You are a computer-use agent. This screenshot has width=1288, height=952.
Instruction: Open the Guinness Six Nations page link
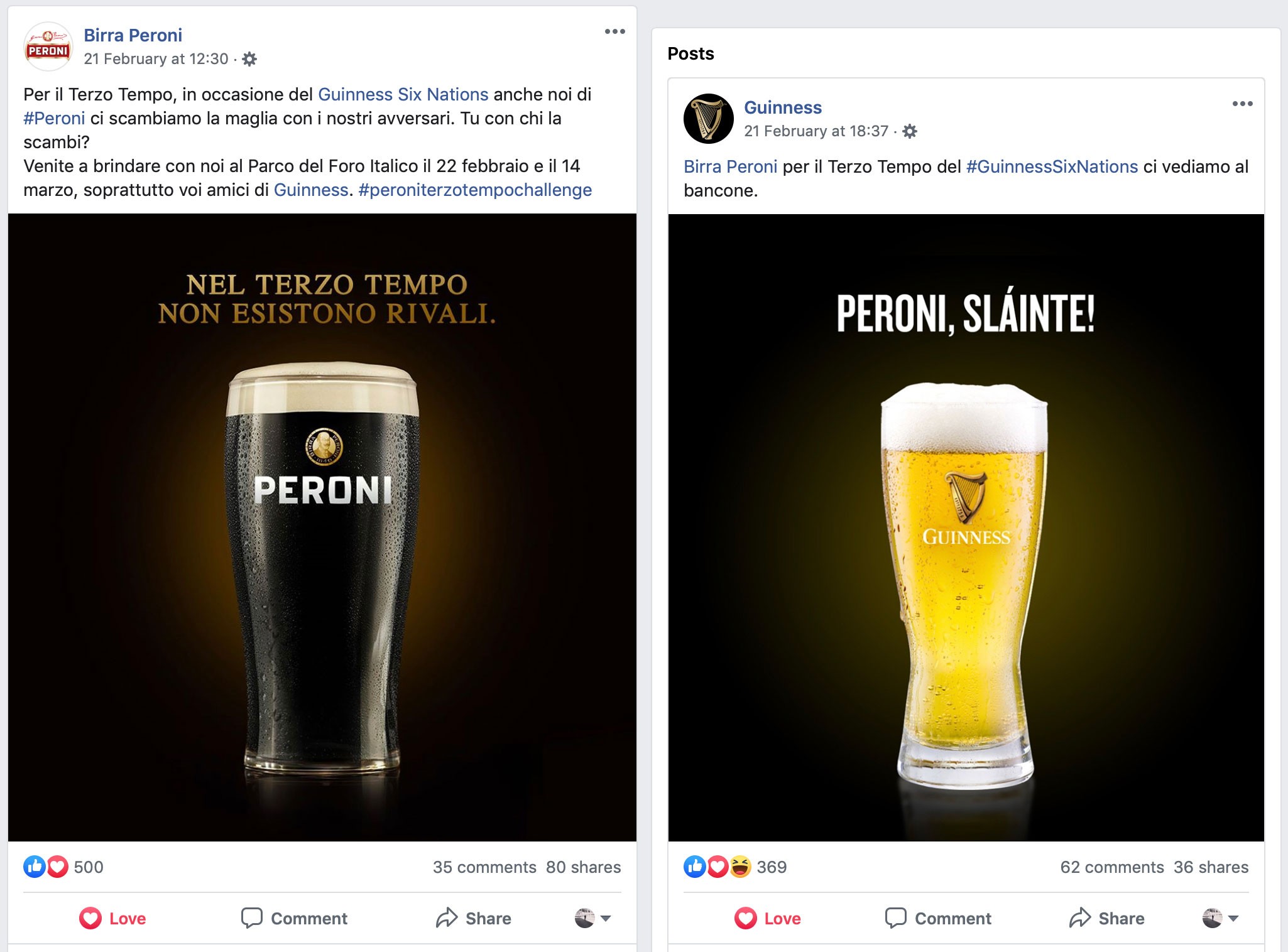click(403, 95)
